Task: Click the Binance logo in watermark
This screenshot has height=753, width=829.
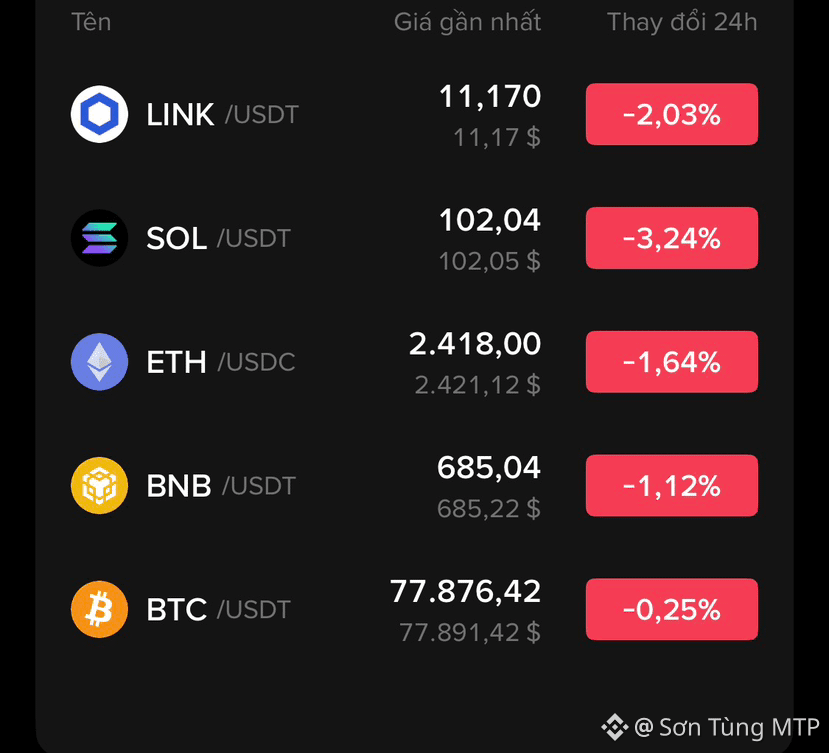Action: [615, 727]
